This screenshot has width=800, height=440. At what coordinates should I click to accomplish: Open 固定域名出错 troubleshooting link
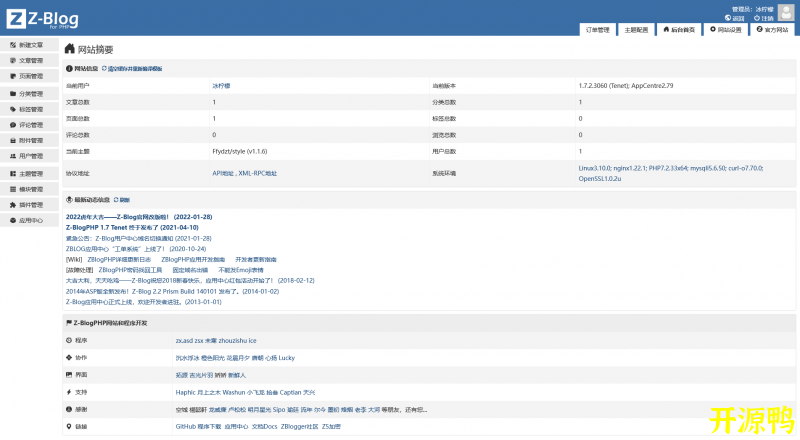click(x=190, y=270)
